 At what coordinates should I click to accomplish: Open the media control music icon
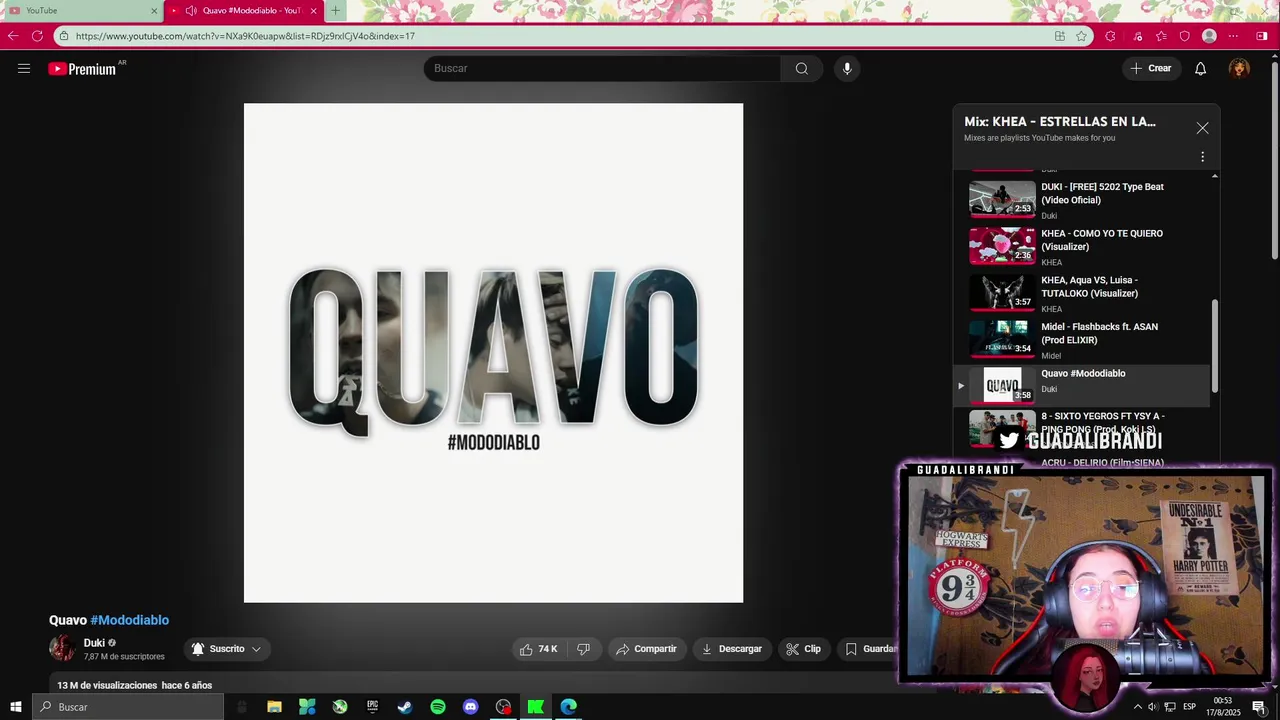1137,36
